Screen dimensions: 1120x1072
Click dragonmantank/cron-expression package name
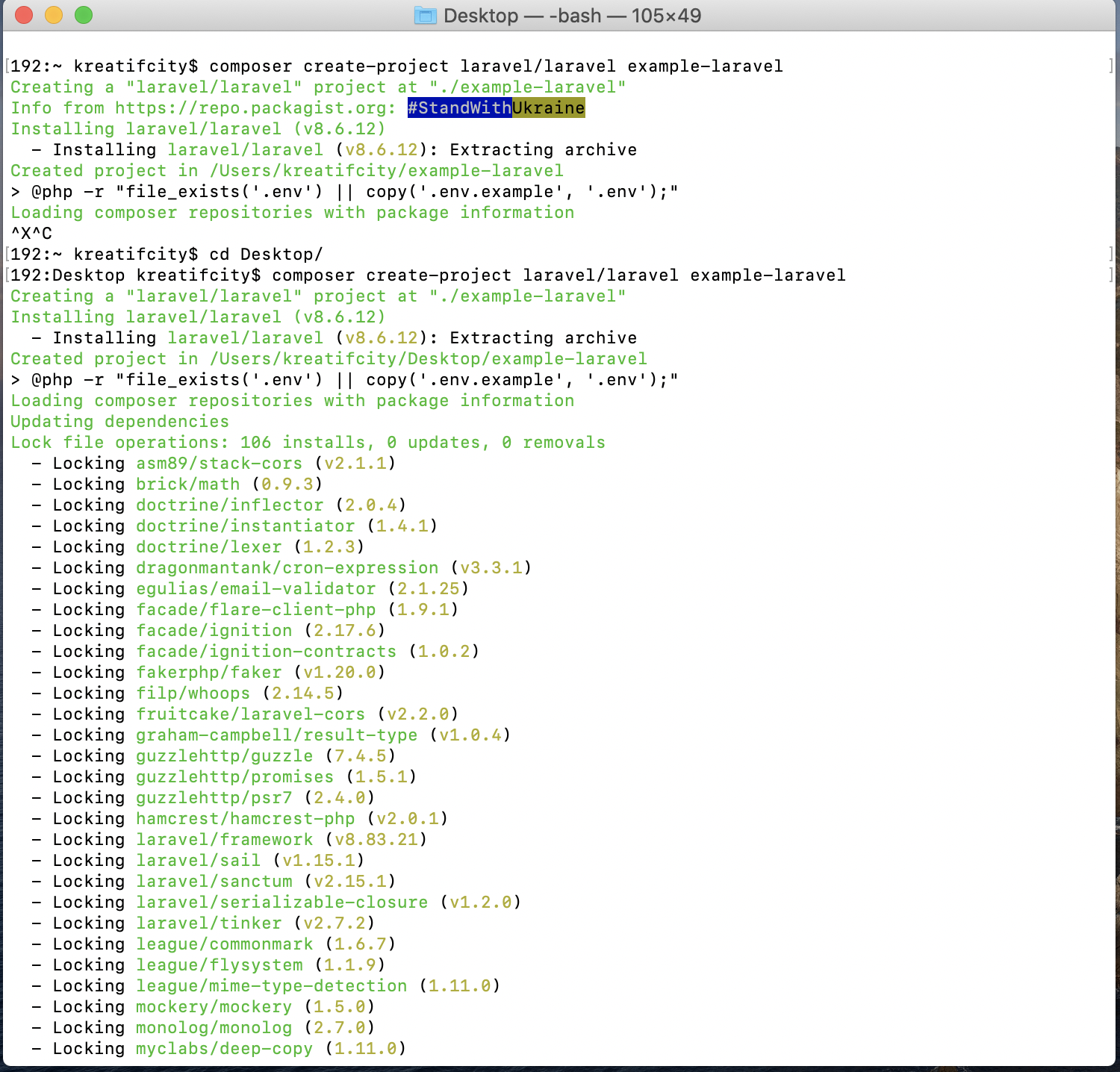pos(287,568)
